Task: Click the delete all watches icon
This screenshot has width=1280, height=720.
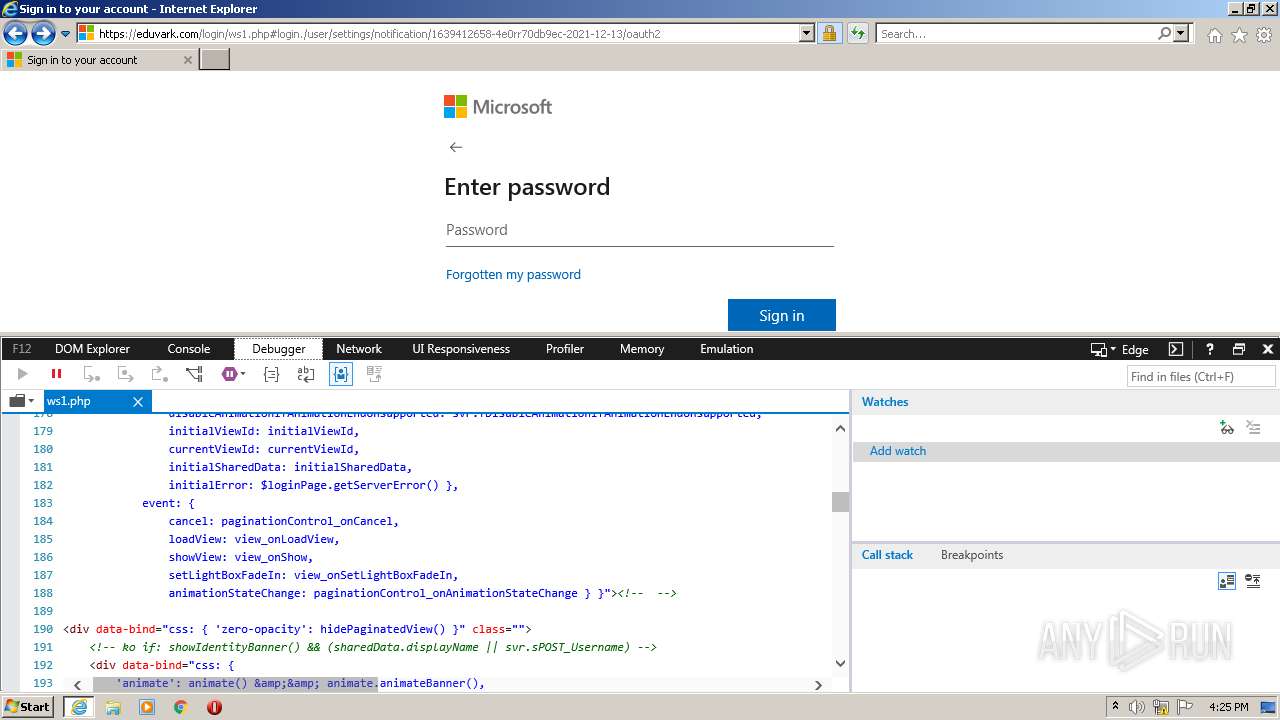Action: click(1253, 428)
